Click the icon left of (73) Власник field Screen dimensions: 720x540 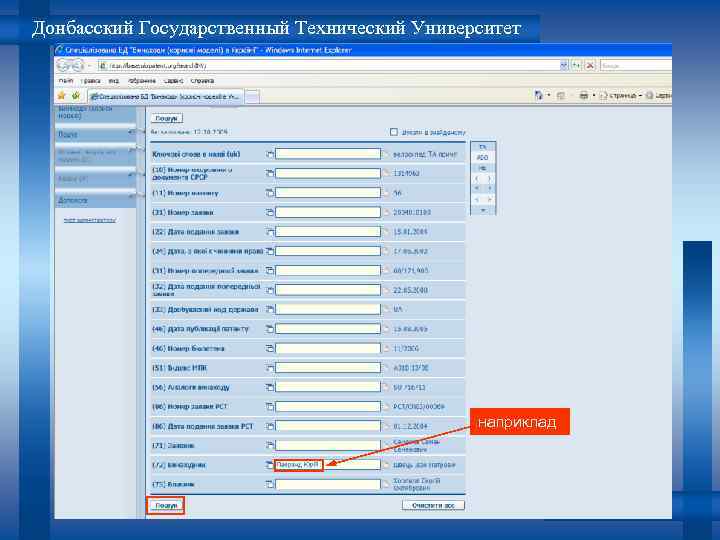pos(270,484)
